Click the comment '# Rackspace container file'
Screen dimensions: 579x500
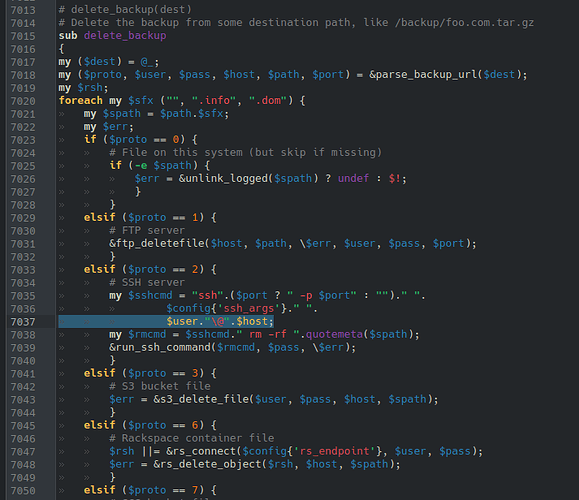191,438
